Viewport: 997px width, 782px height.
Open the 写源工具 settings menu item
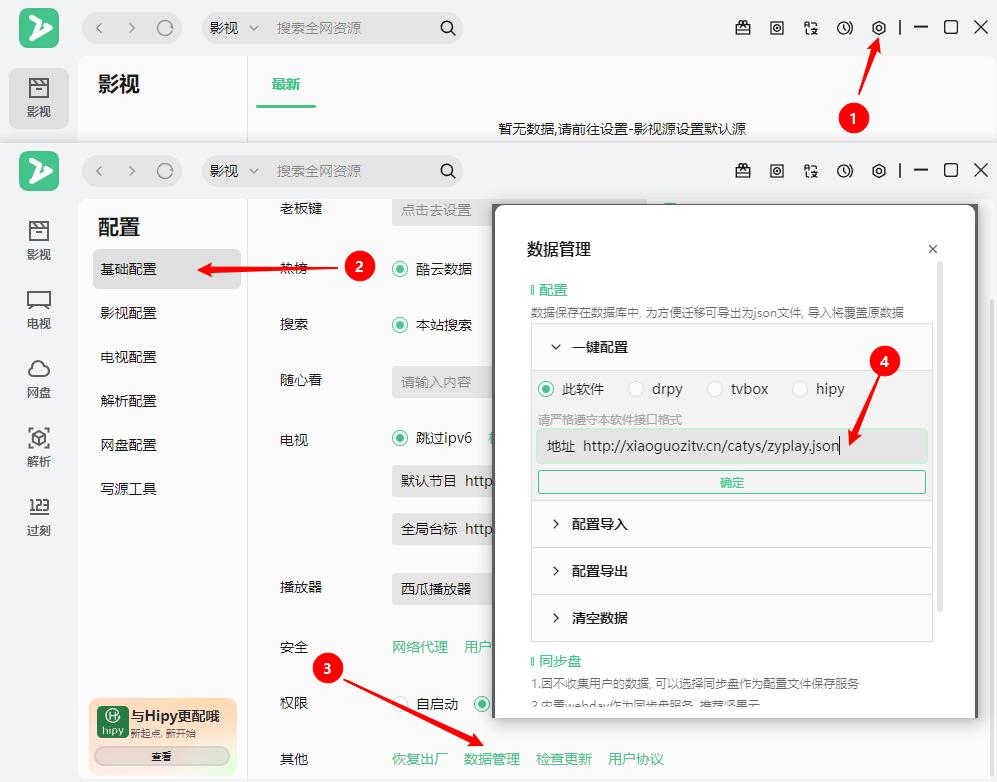pos(129,489)
